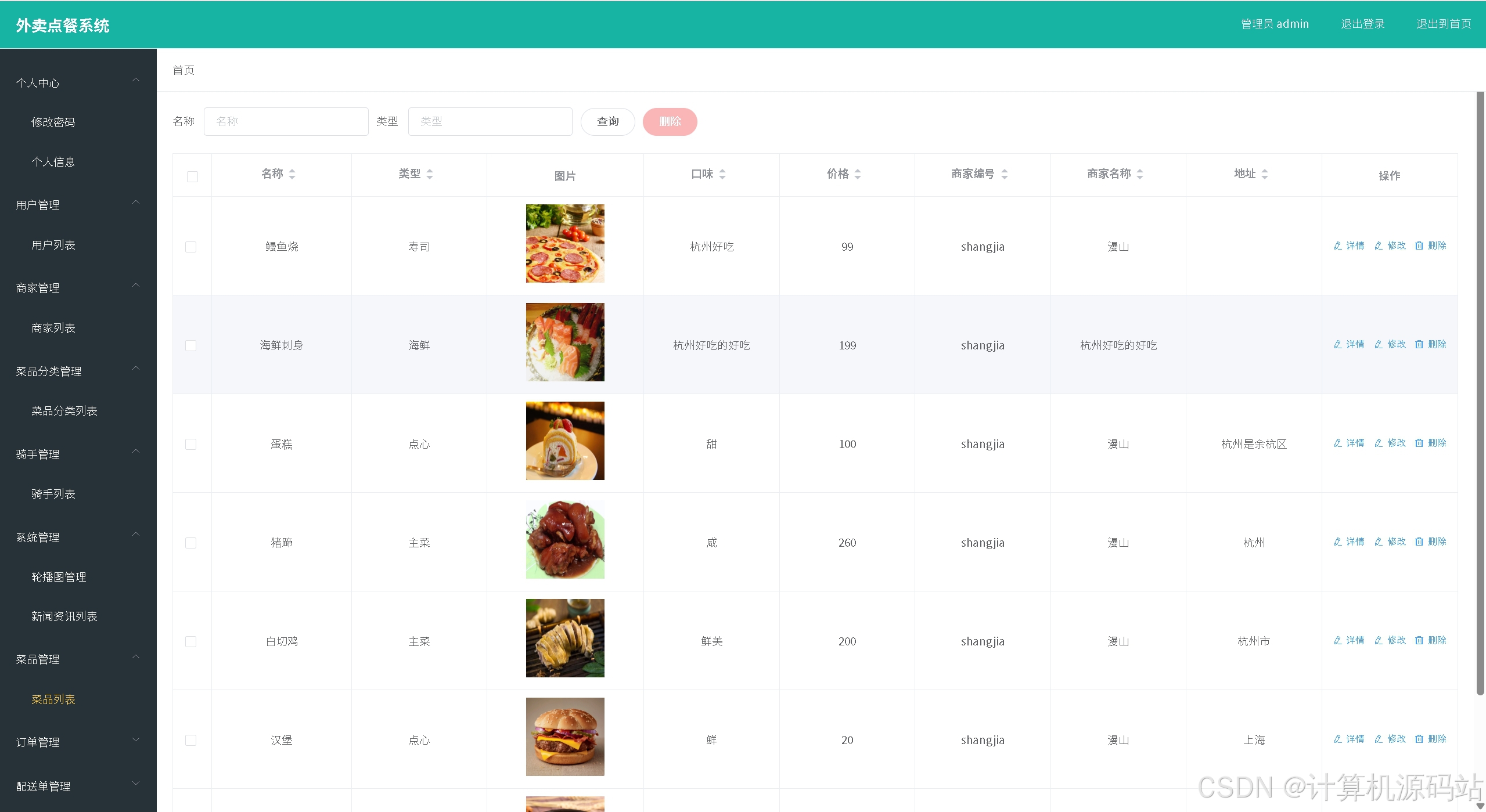The image size is (1486, 812).
Task: Toggle the select-all header checkbox
Action: tap(192, 176)
